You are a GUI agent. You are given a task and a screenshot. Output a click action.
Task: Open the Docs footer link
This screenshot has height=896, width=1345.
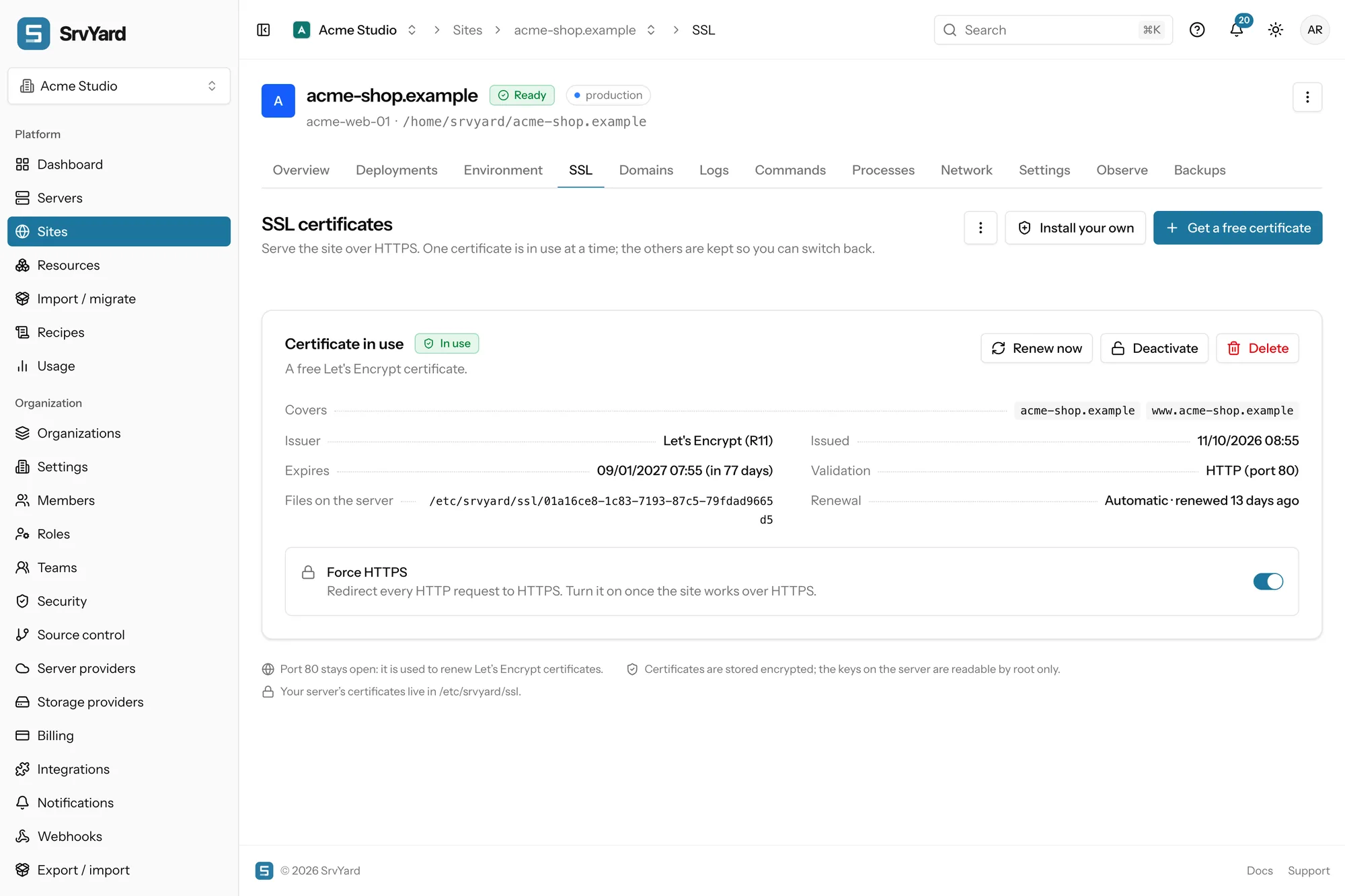1260,870
